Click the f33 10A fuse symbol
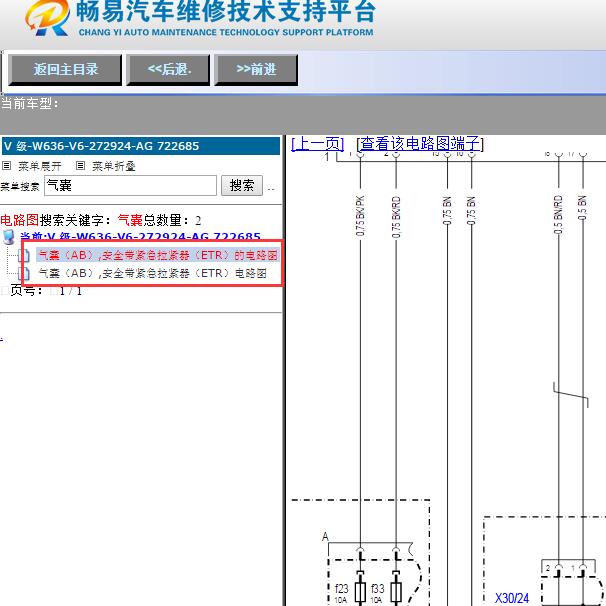Viewport: 606px width, 606px height. coord(396,591)
